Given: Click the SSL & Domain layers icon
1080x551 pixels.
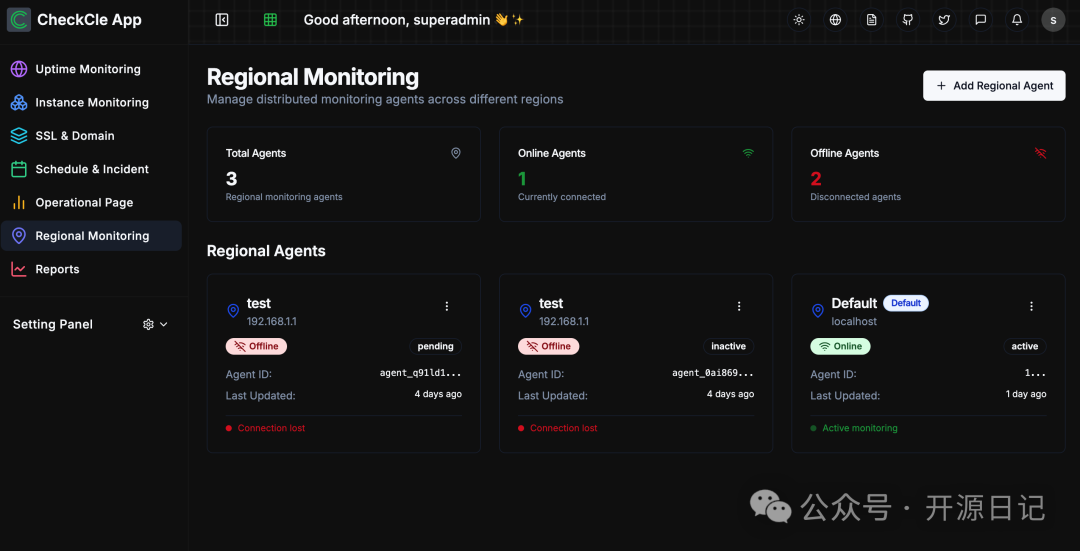Looking at the screenshot, I should point(19,136).
